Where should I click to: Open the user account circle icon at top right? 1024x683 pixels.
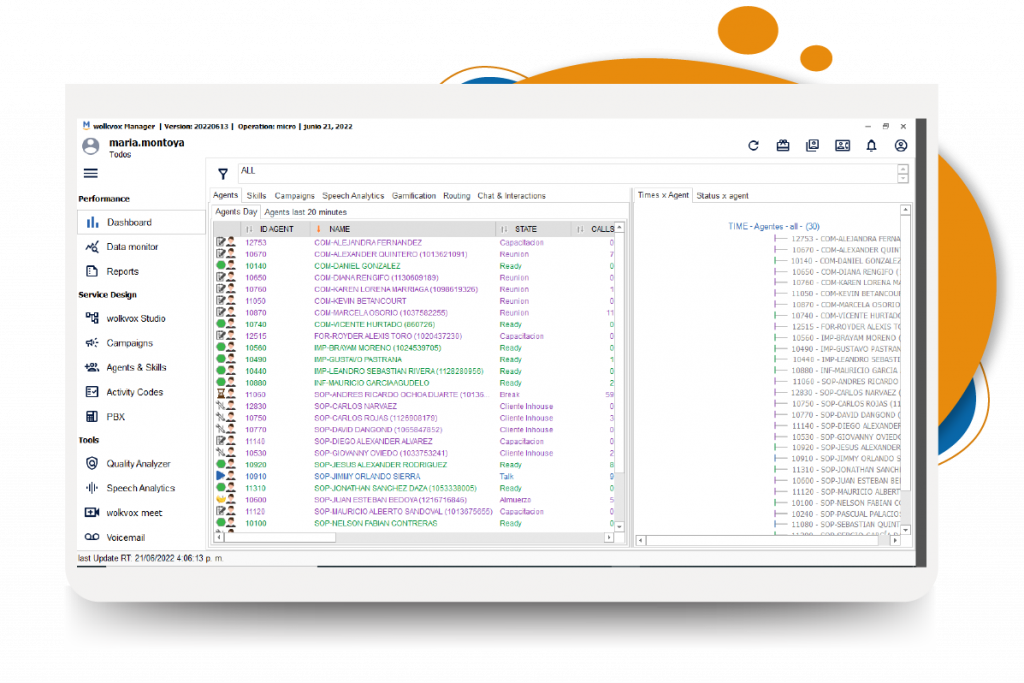(x=901, y=146)
